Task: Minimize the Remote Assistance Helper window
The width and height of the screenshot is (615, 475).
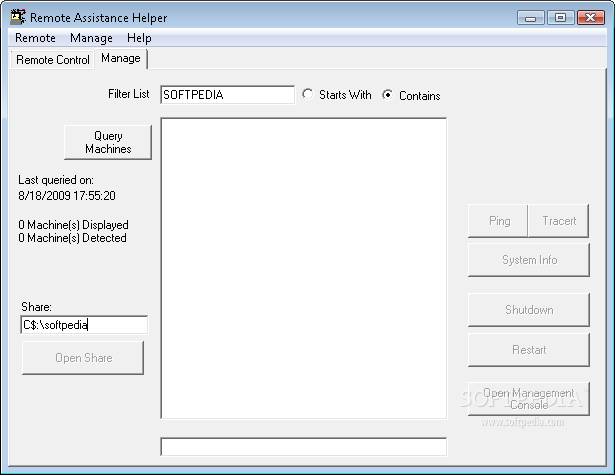Action: click(x=531, y=18)
